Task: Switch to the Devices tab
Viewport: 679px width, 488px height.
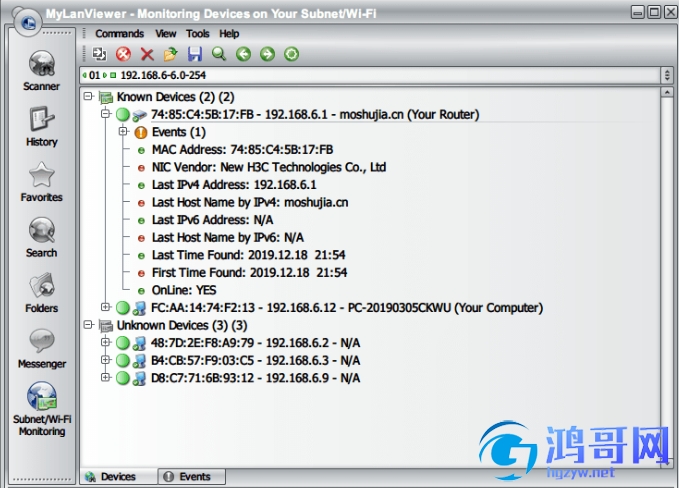Action: 118,476
